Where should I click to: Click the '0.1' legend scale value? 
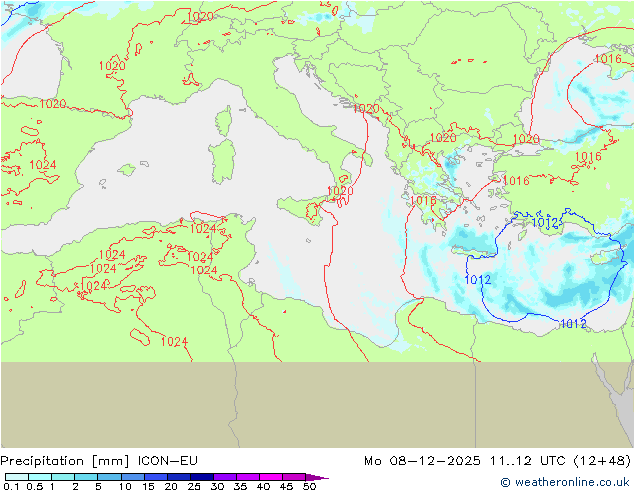(11, 486)
